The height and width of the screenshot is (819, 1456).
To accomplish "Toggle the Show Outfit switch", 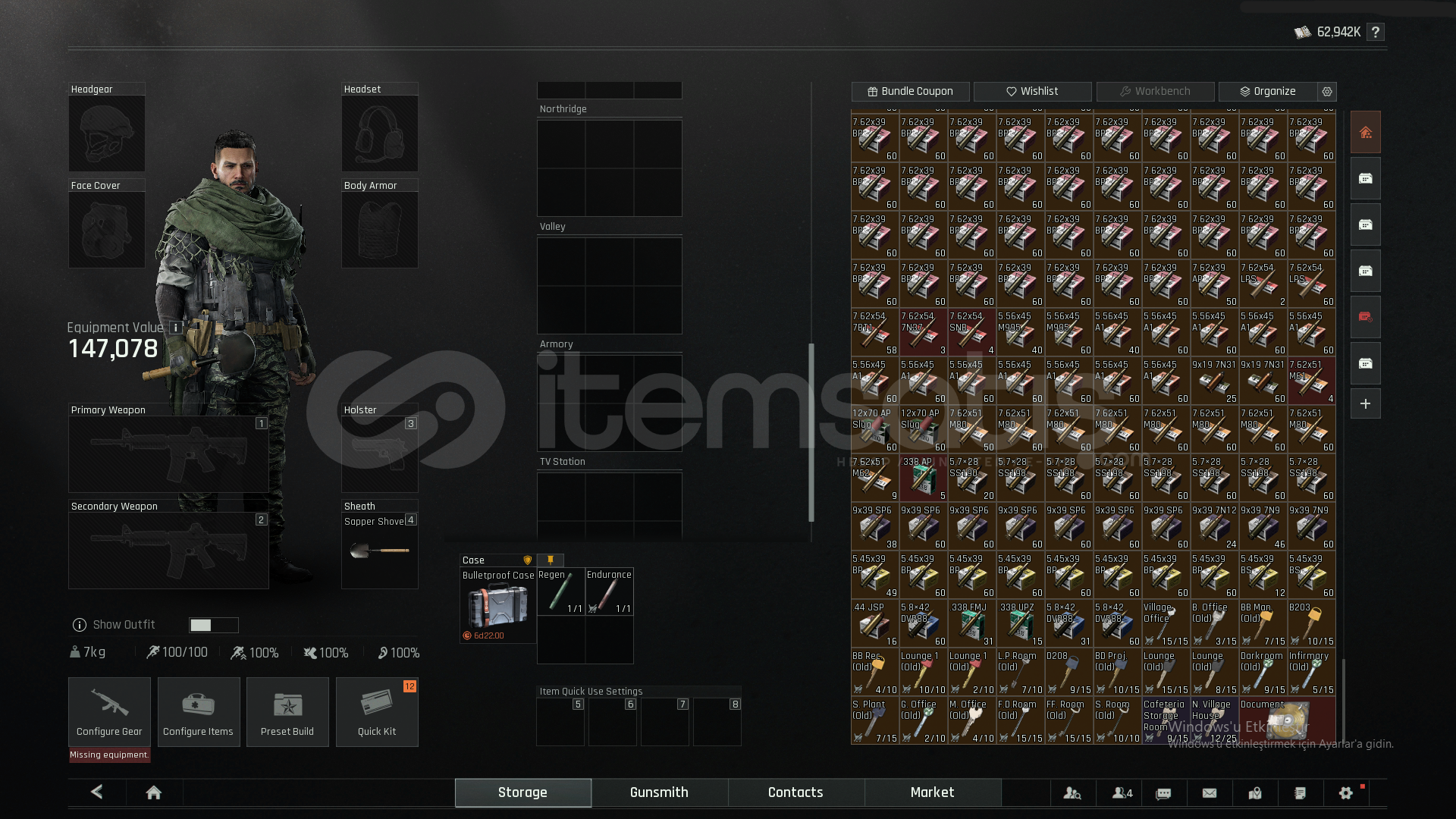I will (x=213, y=625).
